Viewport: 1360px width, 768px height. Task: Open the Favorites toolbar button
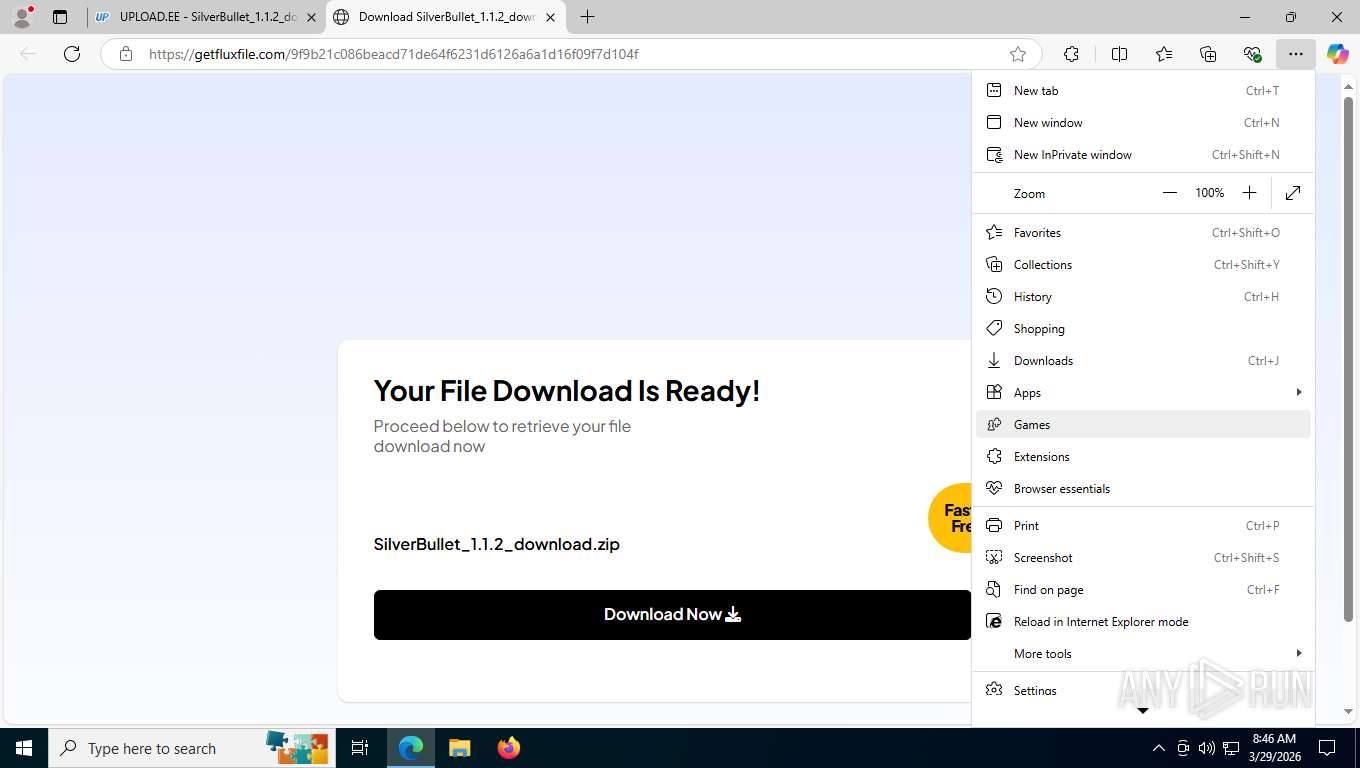[1164, 54]
